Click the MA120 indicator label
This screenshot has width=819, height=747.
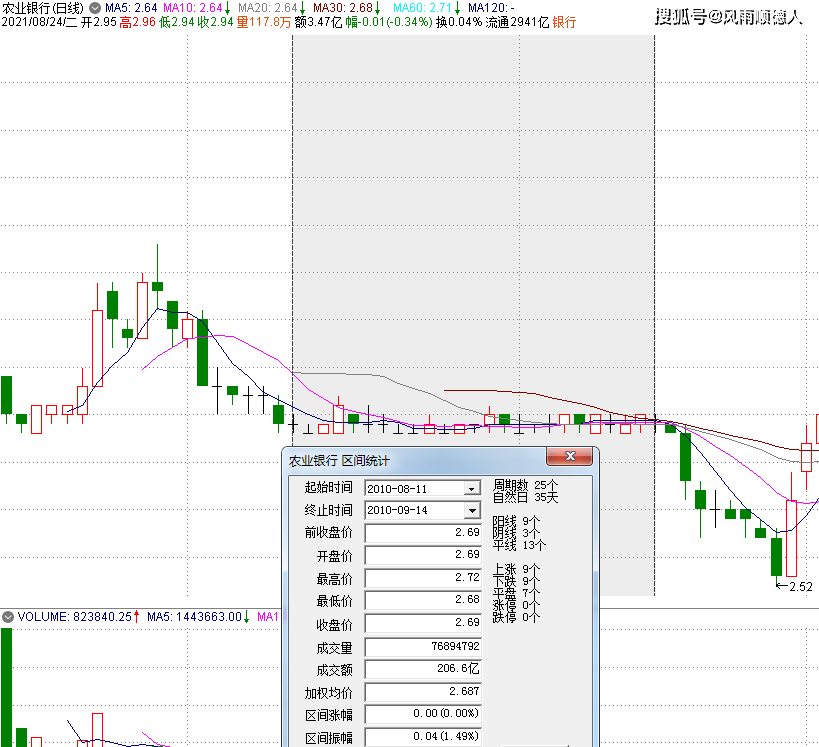point(491,8)
